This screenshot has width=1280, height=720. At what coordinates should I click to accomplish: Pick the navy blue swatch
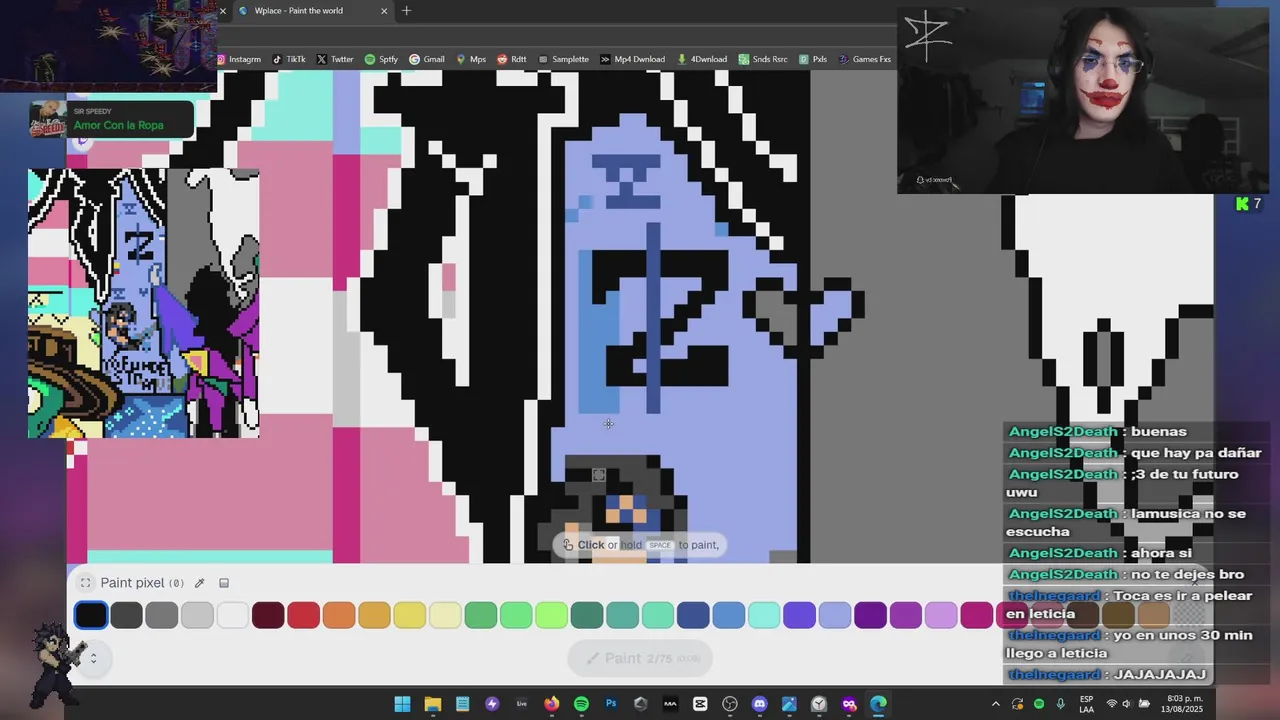693,614
